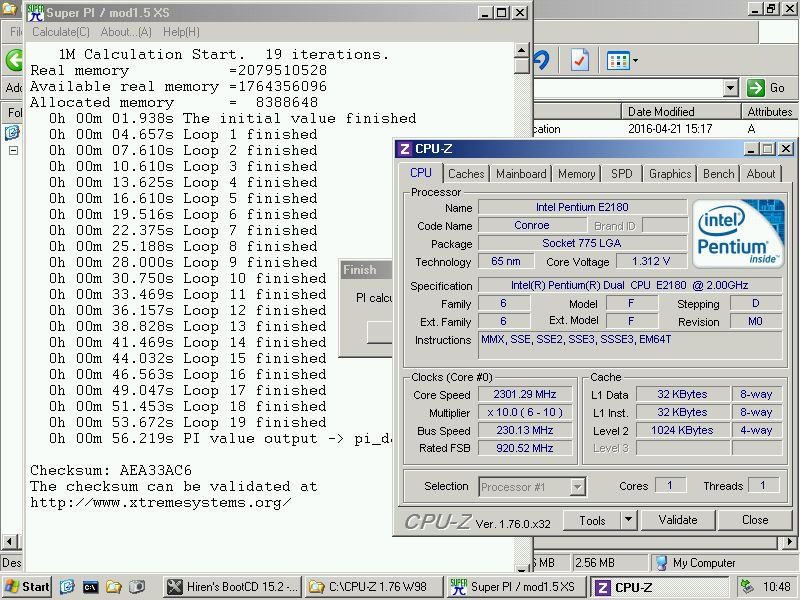Click the Super PI scrollbar up arrow
Screen dimensions: 800x600
(521, 50)
